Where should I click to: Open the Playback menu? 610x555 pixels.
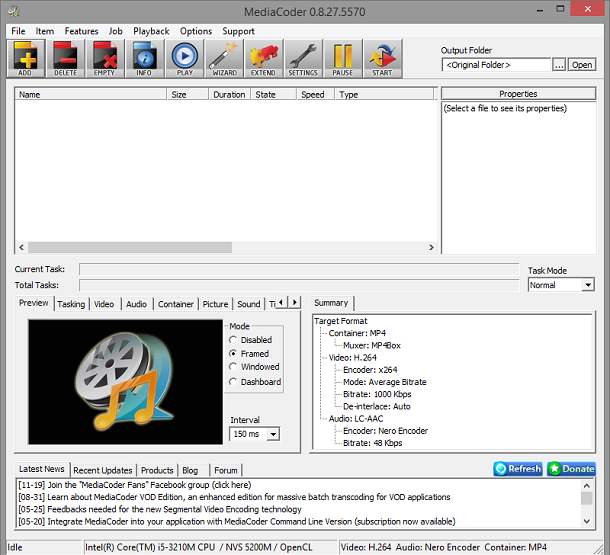pos(151,31)
